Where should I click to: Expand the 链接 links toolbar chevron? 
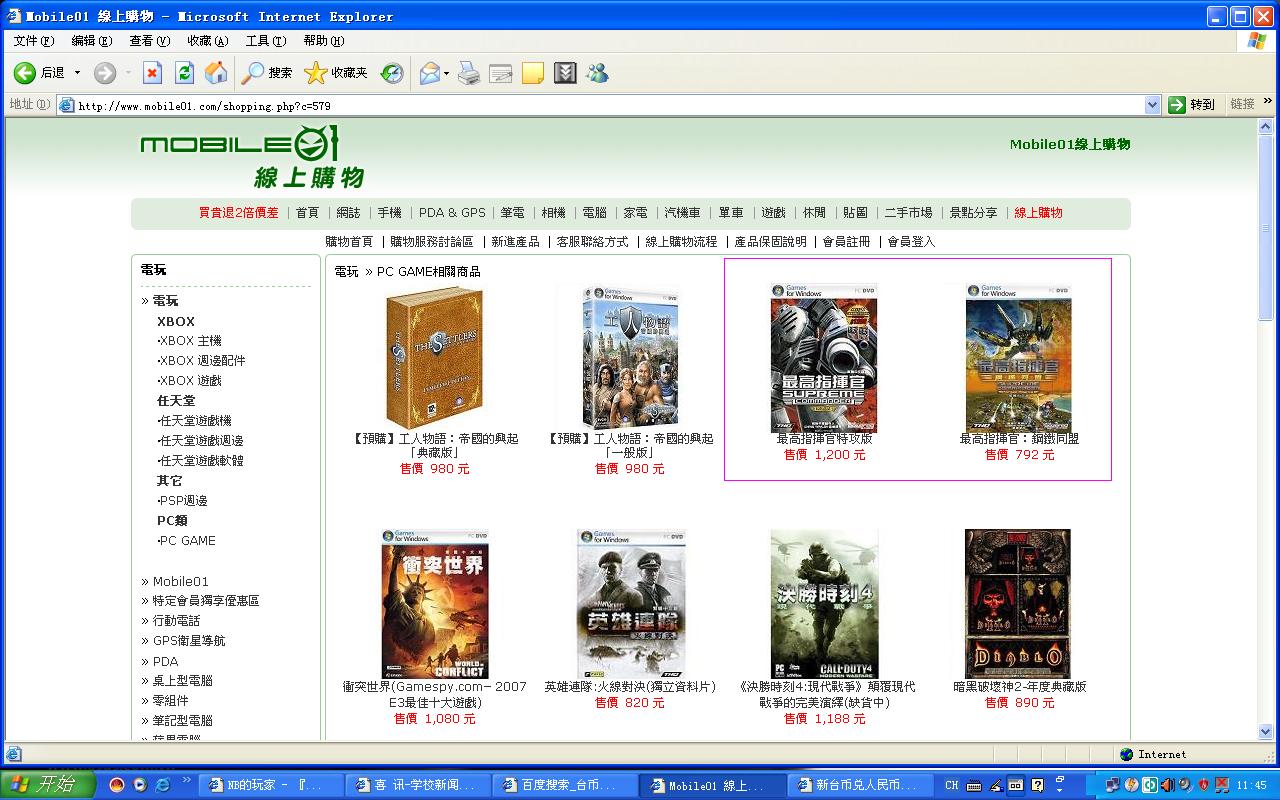point(1269,102)
